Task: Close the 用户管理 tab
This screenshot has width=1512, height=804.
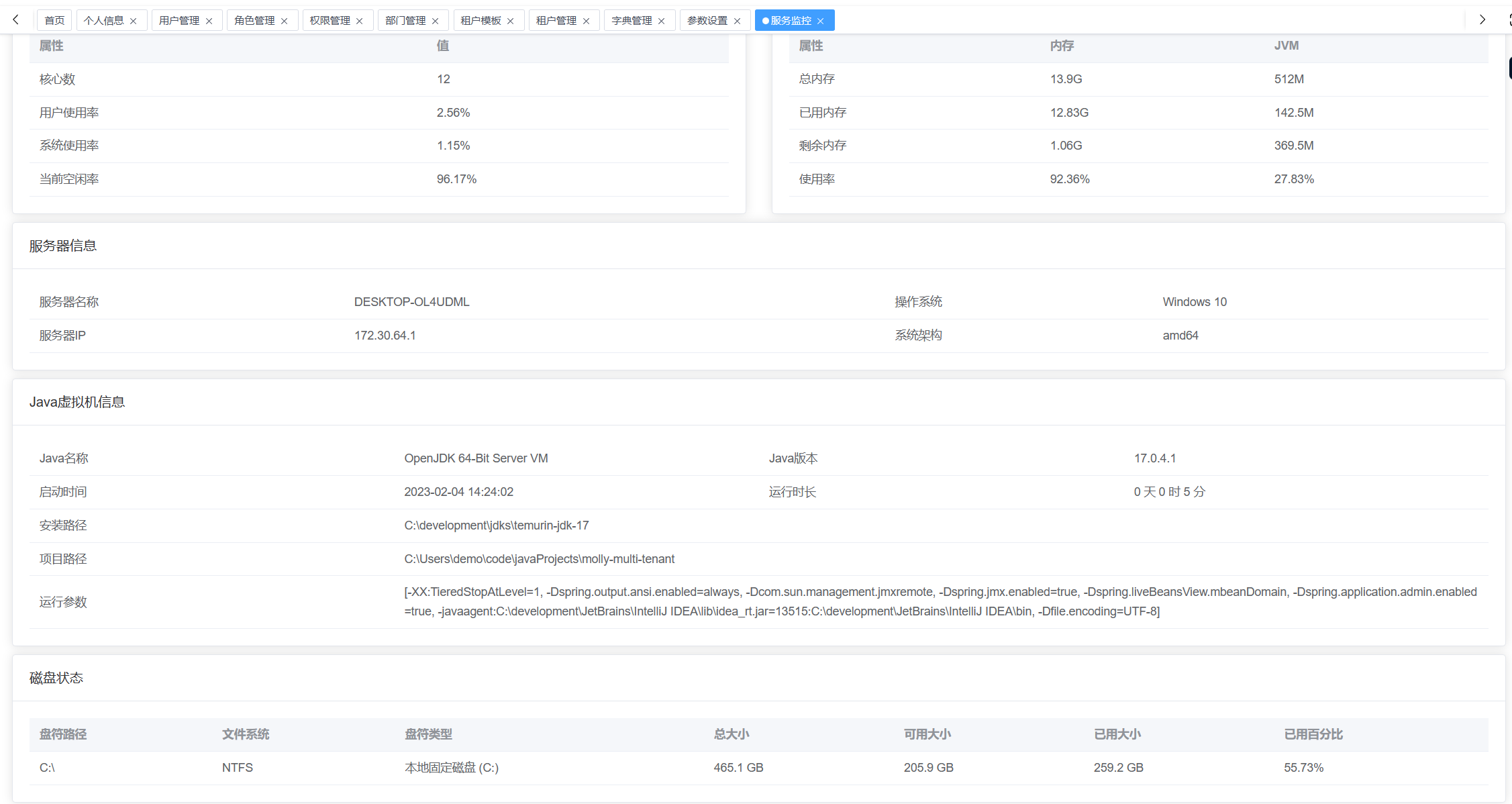Action: click(209, 21)
